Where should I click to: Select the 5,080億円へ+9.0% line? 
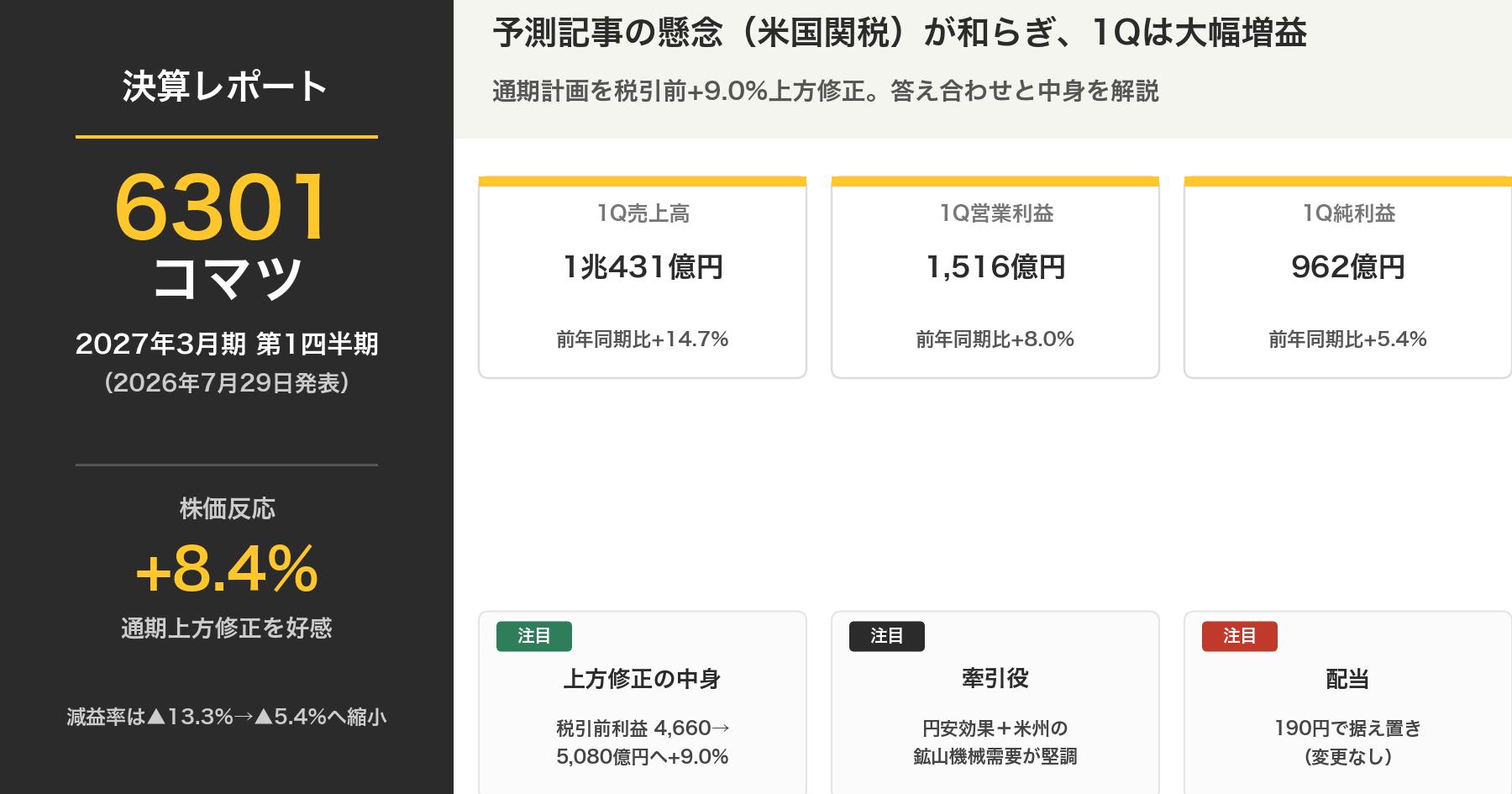click(x=643, y=757)
